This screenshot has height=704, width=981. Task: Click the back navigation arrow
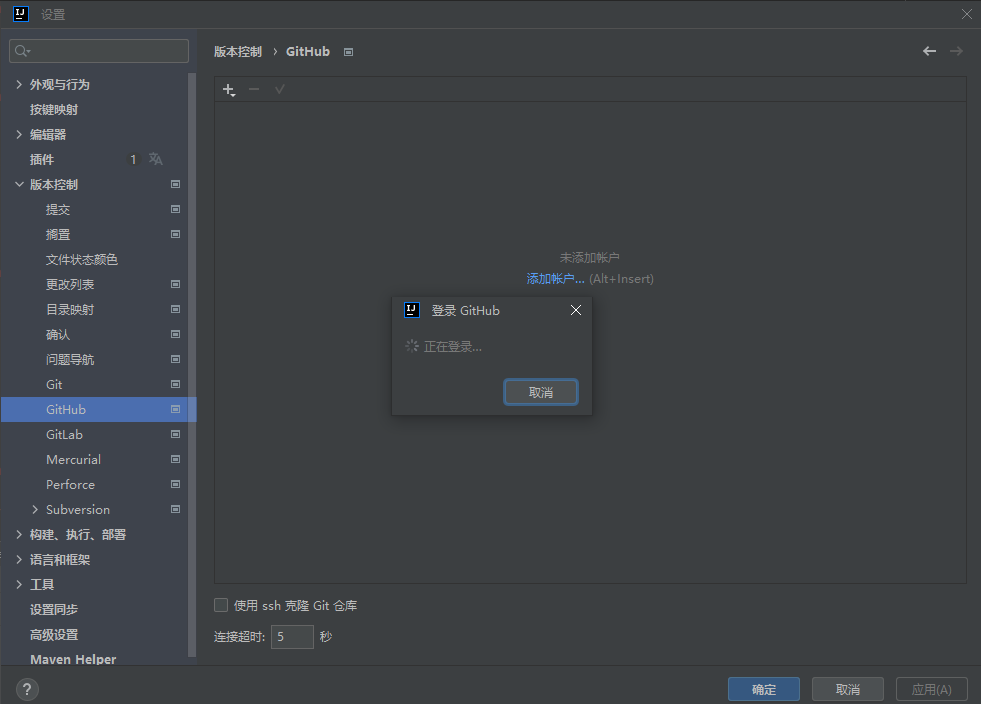point(930,51)
